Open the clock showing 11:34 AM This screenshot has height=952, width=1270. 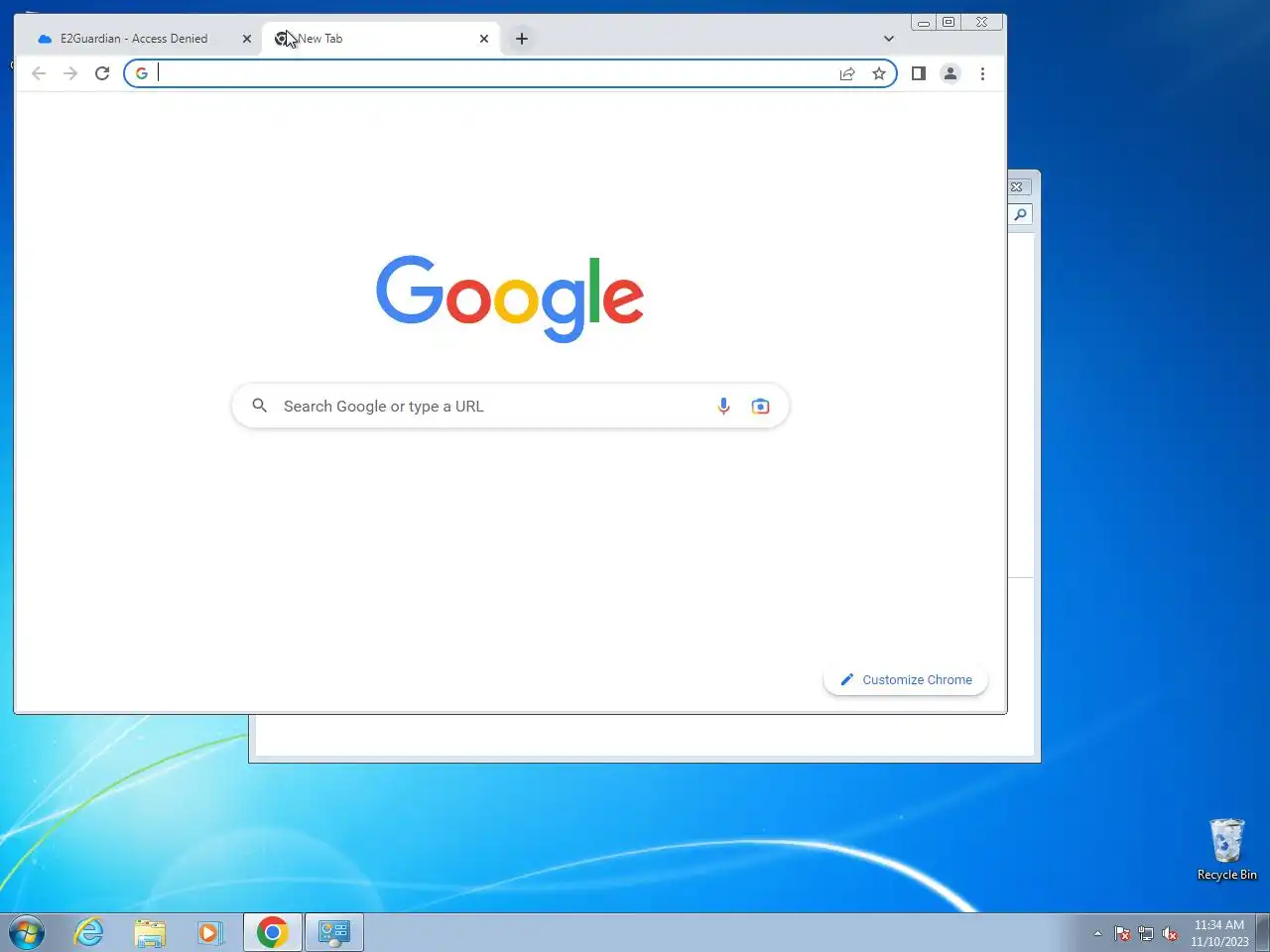(1219, 933)
